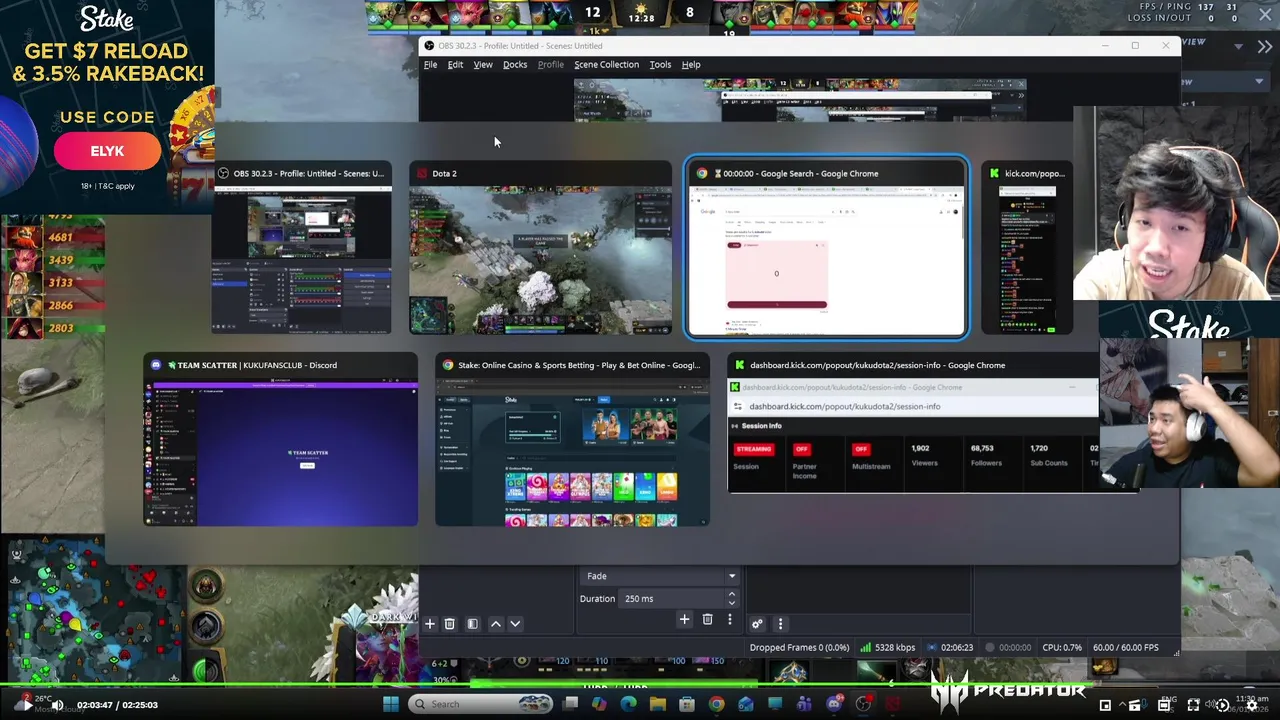Open Google Chrome from the taskbar
Viewport: 1280px width, 720px height.
click(717, 704)
